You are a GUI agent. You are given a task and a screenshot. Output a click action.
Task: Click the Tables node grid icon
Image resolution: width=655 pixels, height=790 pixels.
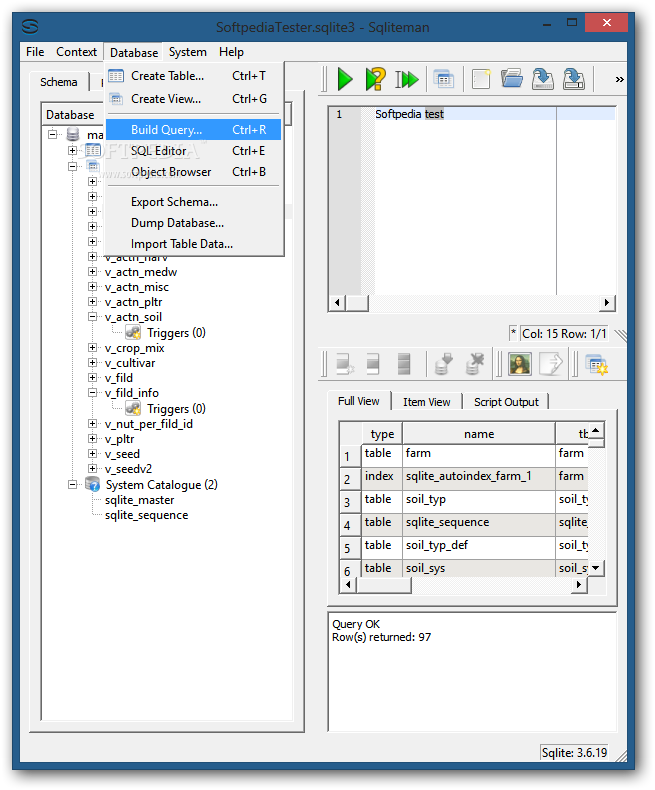(x=93, y=150)
